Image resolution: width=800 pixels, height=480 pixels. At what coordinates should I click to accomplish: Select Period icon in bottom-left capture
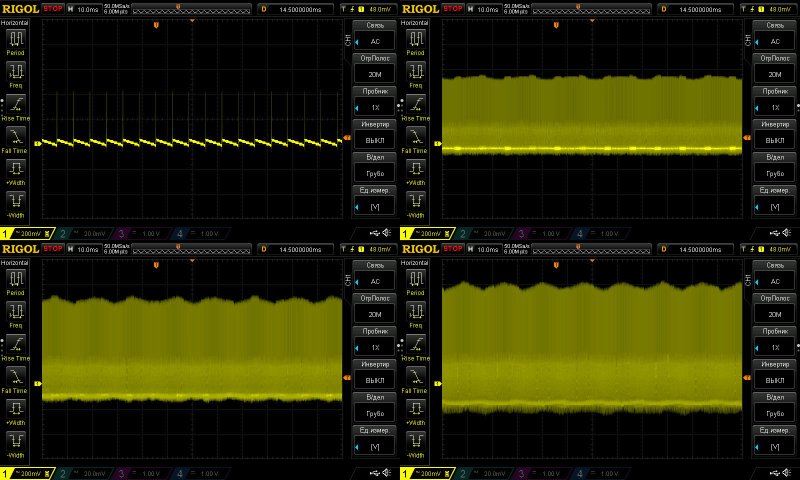pyautogui.click(x=16, y=279)
